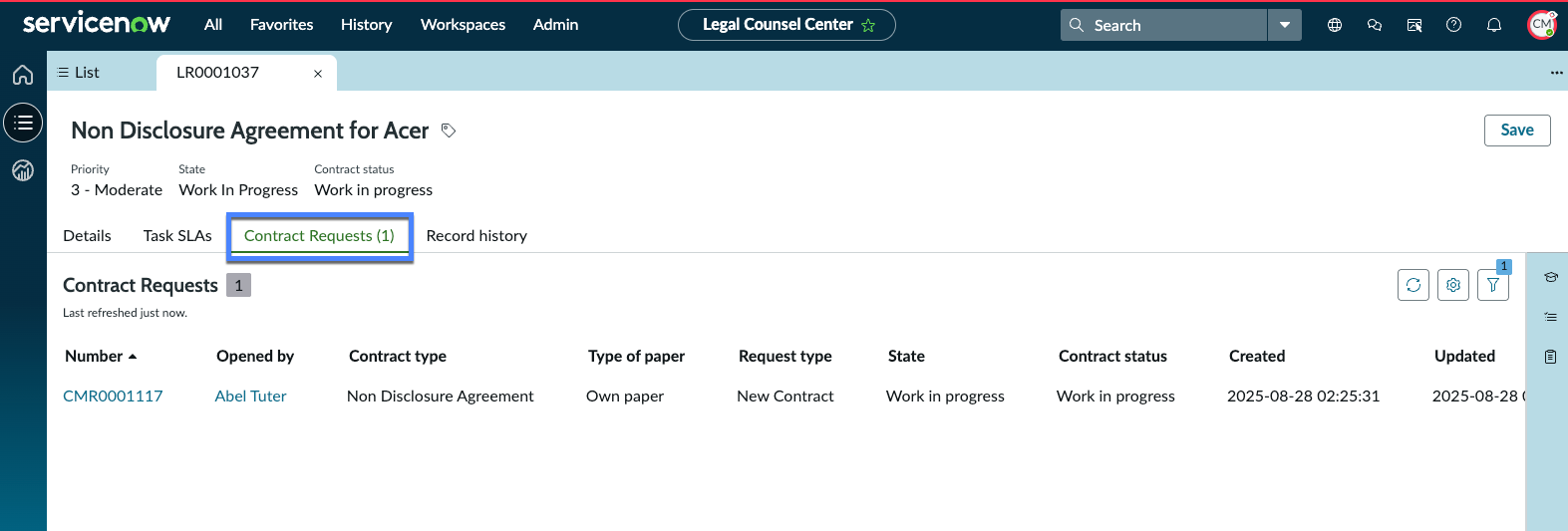The image size is (1568, 531).
Task: Open the All menu
Action: coord(213,25)
